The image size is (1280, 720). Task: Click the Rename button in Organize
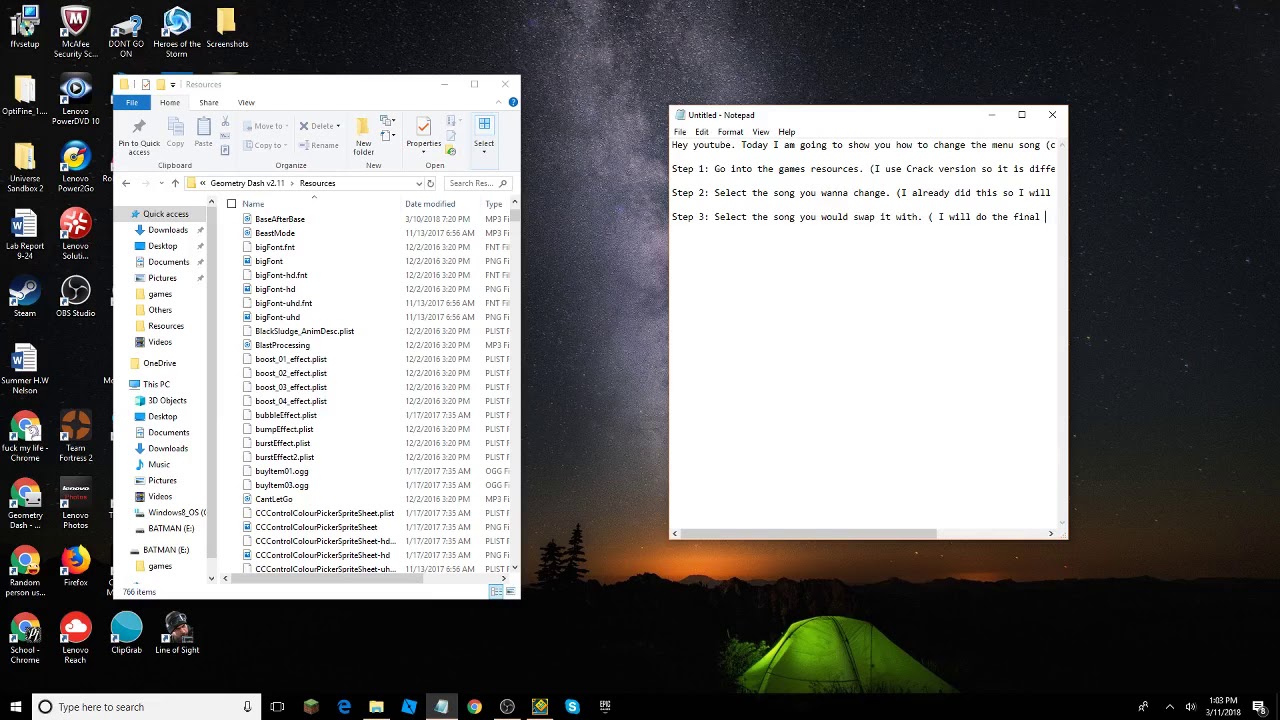(319, 145)
